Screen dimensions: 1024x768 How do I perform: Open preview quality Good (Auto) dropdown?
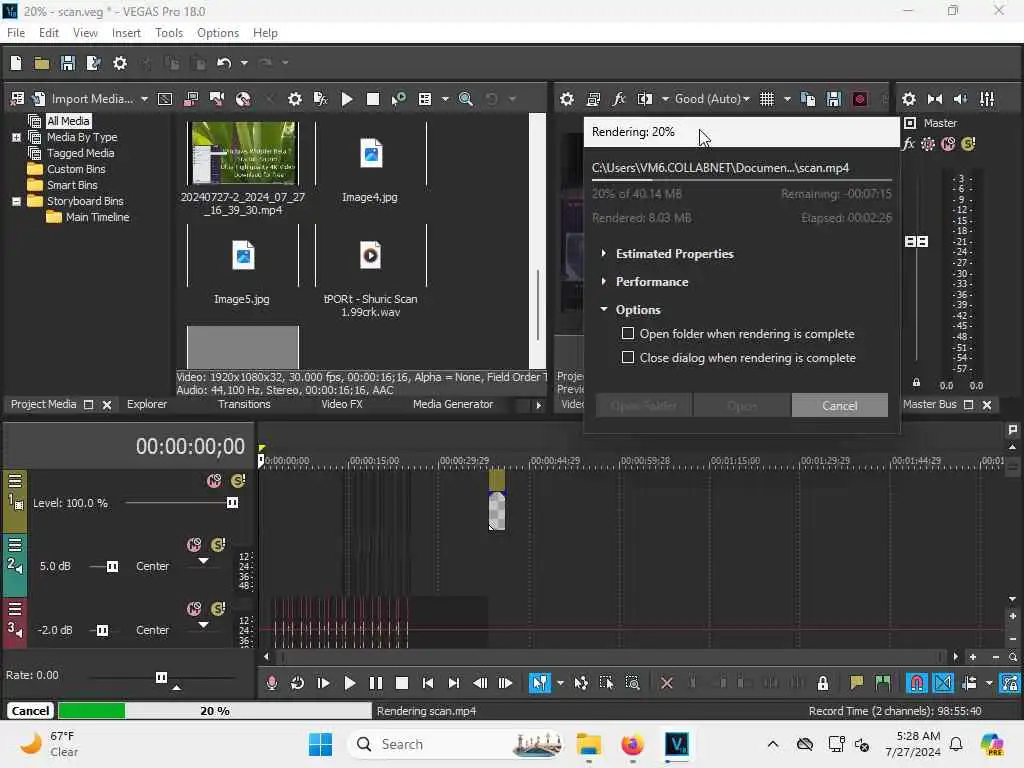point(712,99)
